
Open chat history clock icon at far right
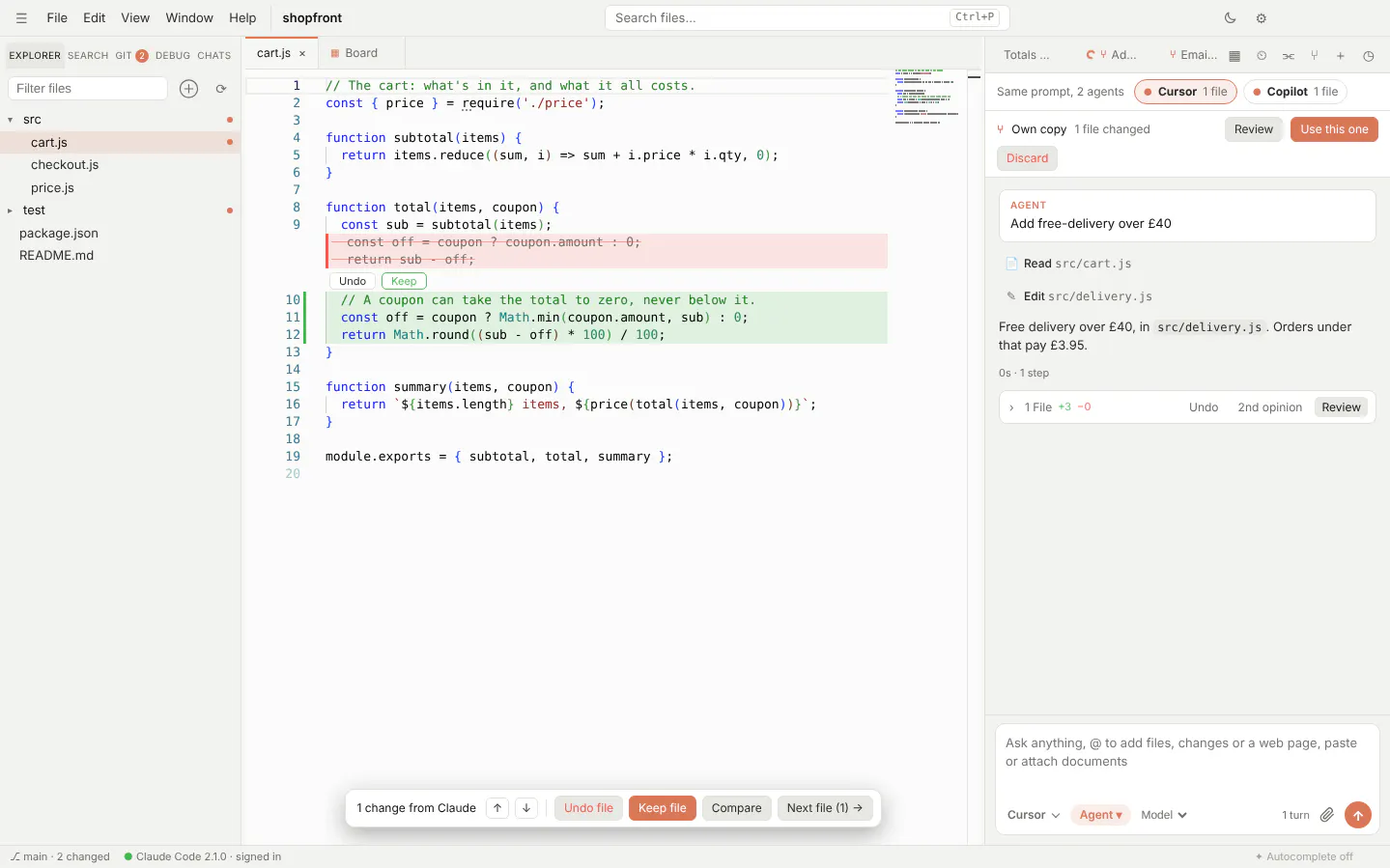click(1368, 55)
